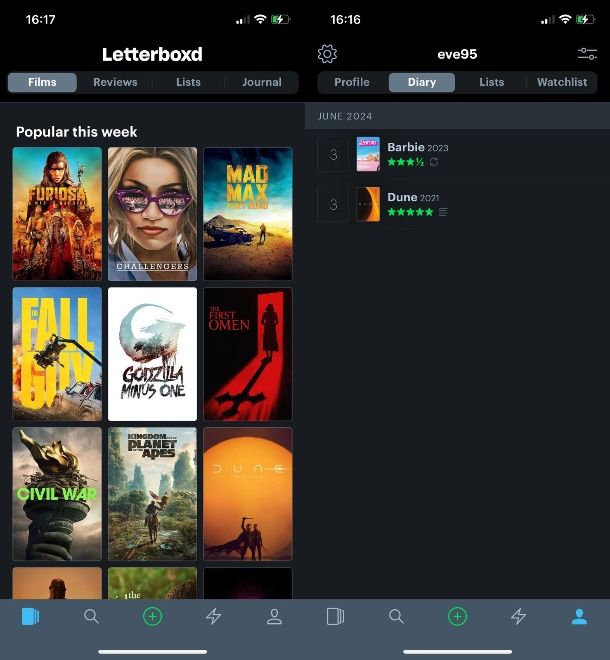610x660 pixels.
Task: Select Films tab on Letterboxd screen
Action: click(42, 82)
